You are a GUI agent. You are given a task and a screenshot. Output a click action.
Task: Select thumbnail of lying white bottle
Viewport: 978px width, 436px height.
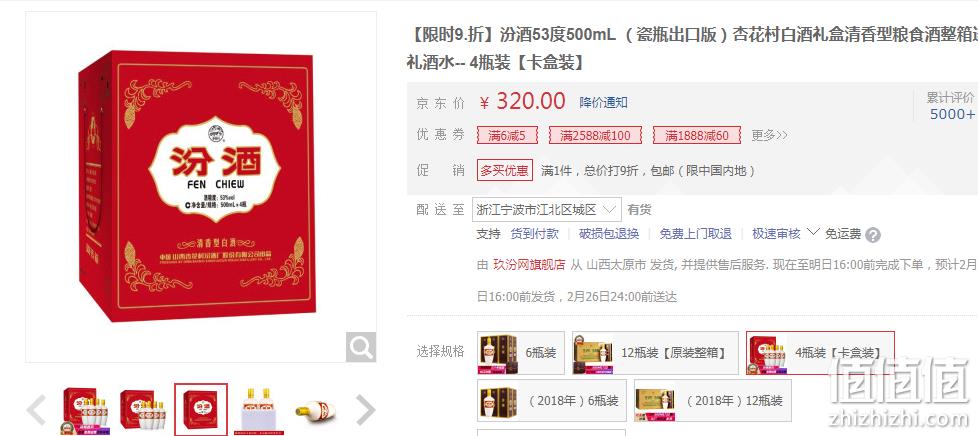click(x=315, y=410)
